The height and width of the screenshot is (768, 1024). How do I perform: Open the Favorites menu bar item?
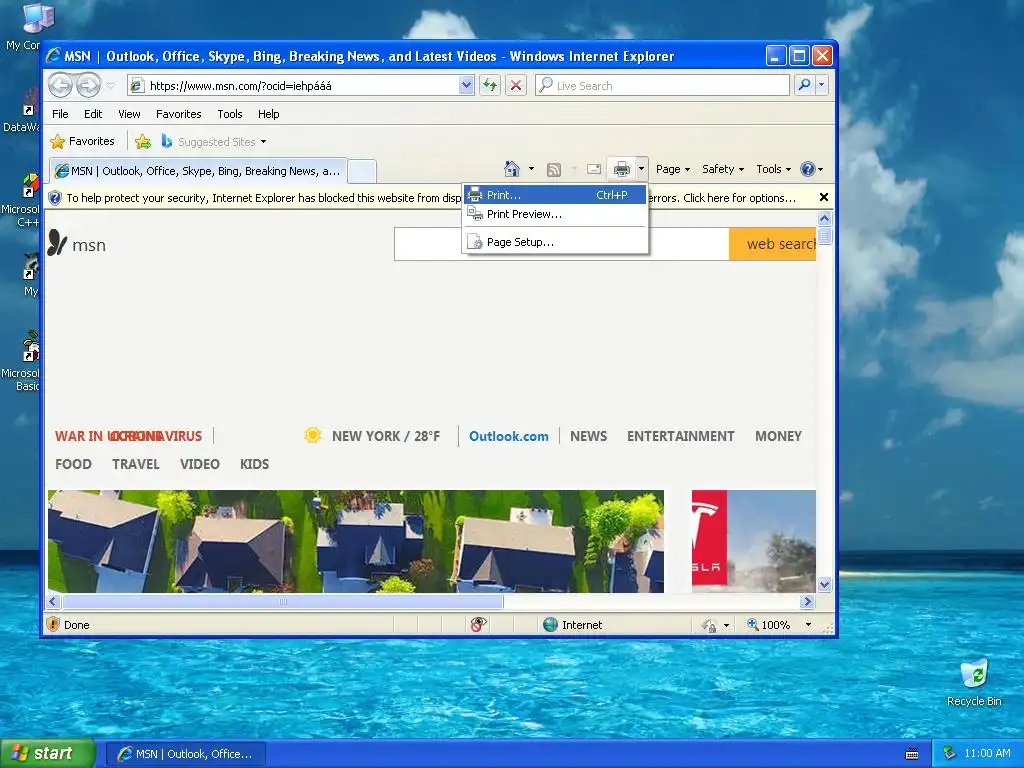178,114
